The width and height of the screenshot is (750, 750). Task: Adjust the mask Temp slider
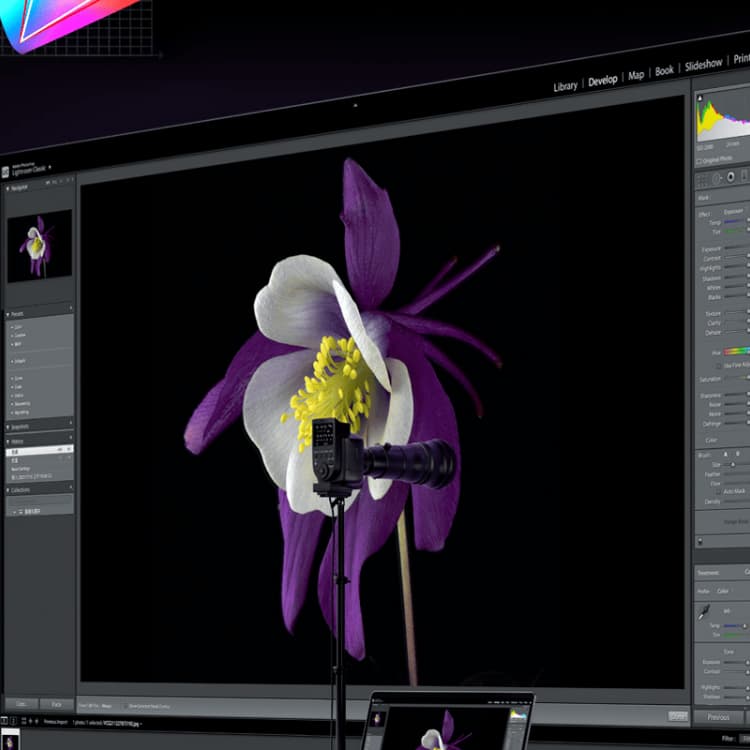(x=737, y=221)
